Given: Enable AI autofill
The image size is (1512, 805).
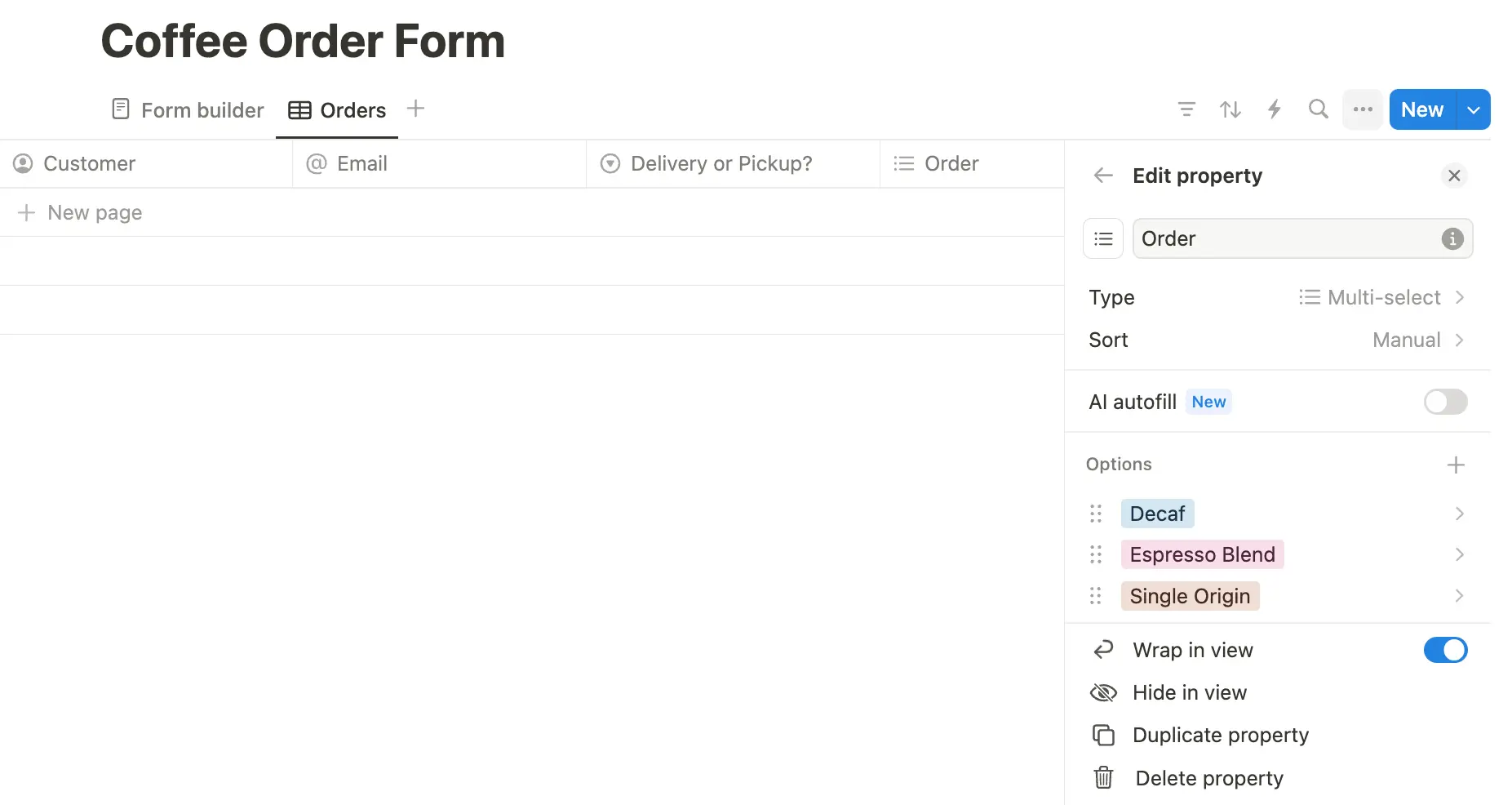Looking at the screenshot, I should pyautogui.click(x=1444, y=402).
